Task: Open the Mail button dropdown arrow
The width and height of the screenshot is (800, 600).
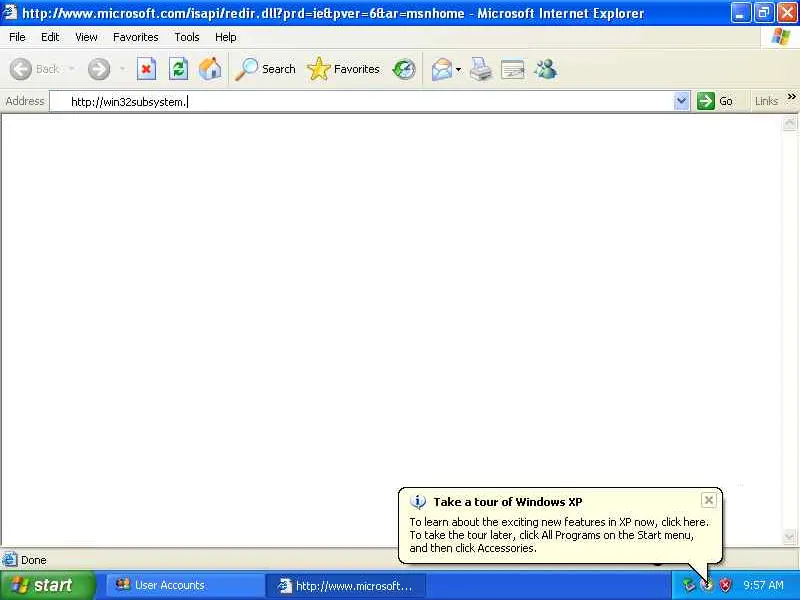Action: (458, 69)
